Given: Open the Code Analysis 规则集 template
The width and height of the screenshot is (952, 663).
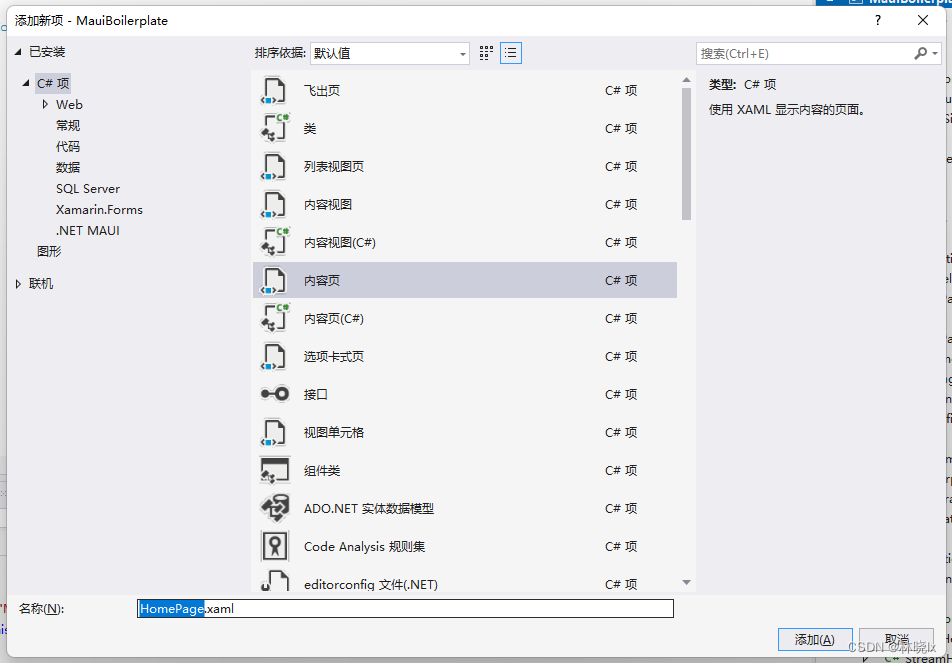Looking at the screenshot, I should [x=274, y=546].
